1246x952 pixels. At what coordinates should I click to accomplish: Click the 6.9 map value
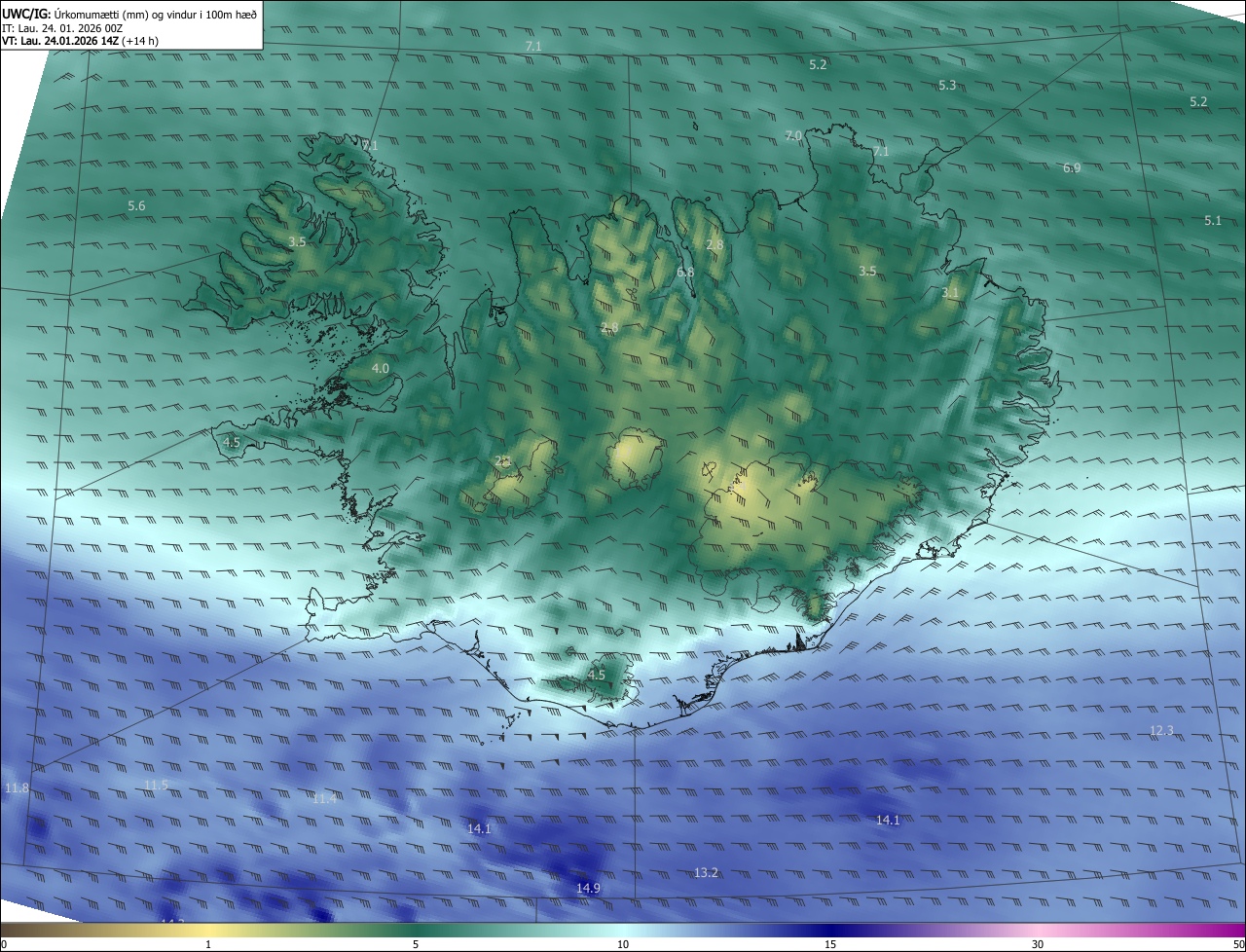click(x=1072, y=168)
